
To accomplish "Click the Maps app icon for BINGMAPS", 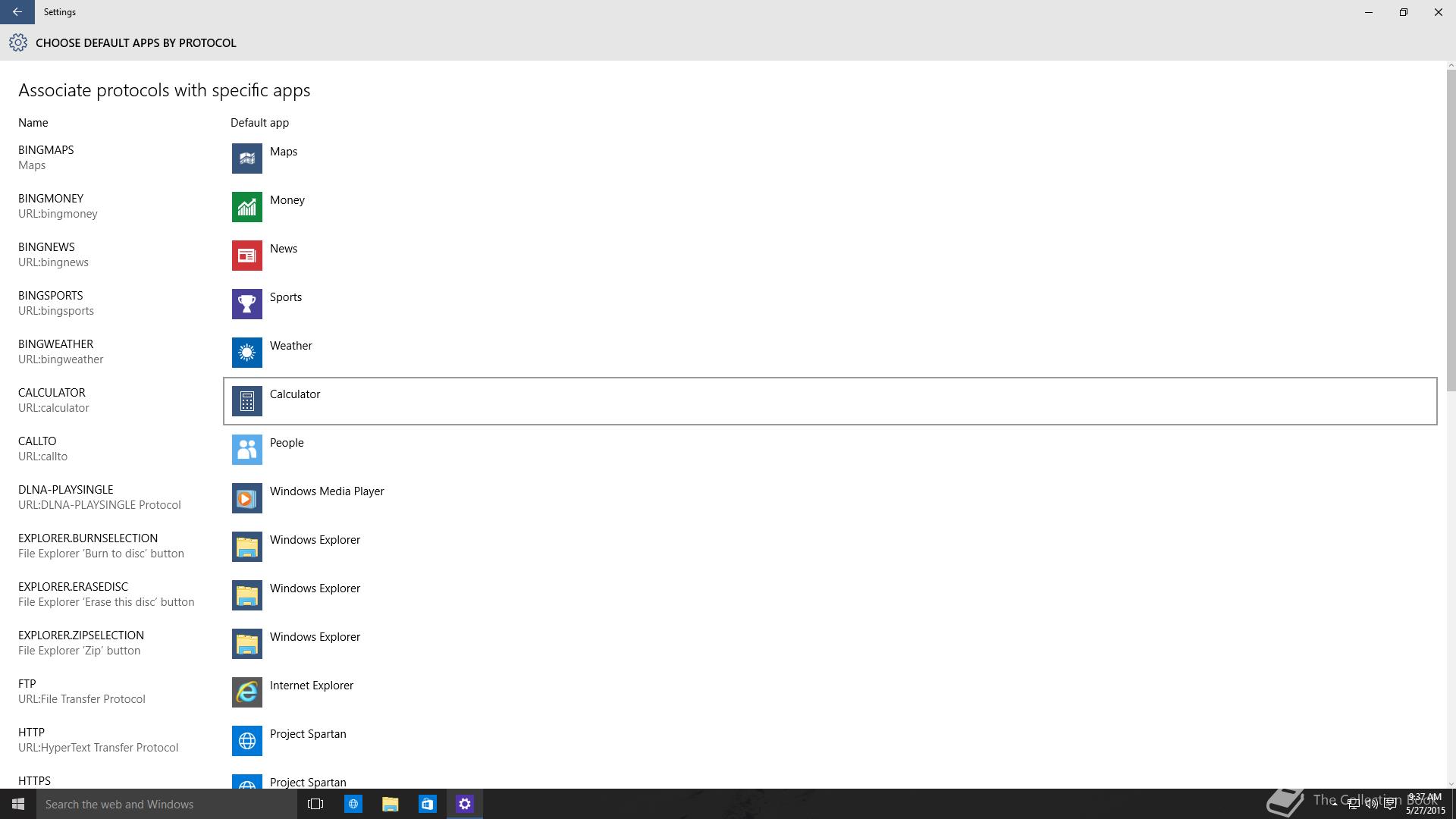I will [x=246, y=158].
